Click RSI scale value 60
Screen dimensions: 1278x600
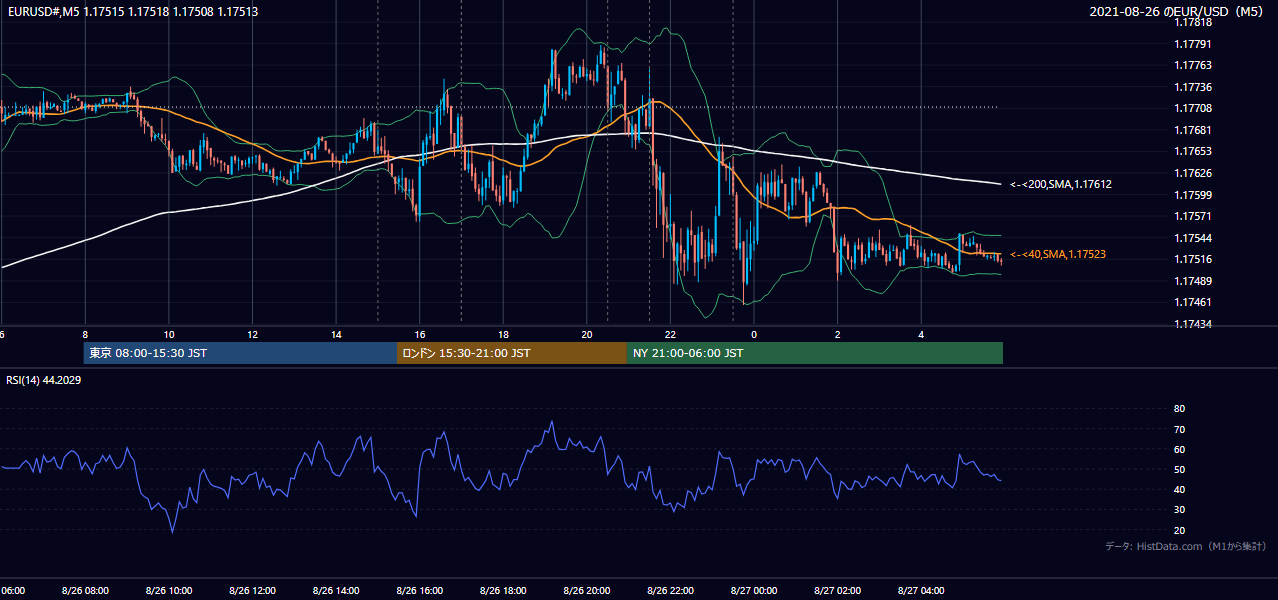click(x=1180, y=449)
